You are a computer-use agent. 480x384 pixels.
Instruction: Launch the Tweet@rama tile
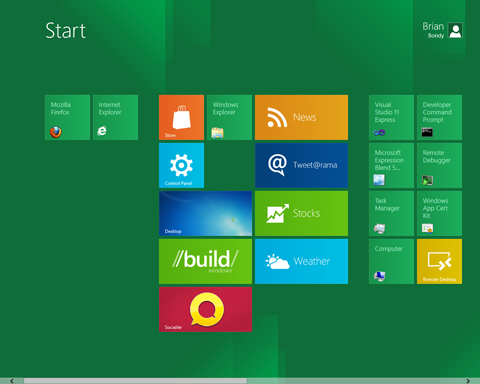301,165
